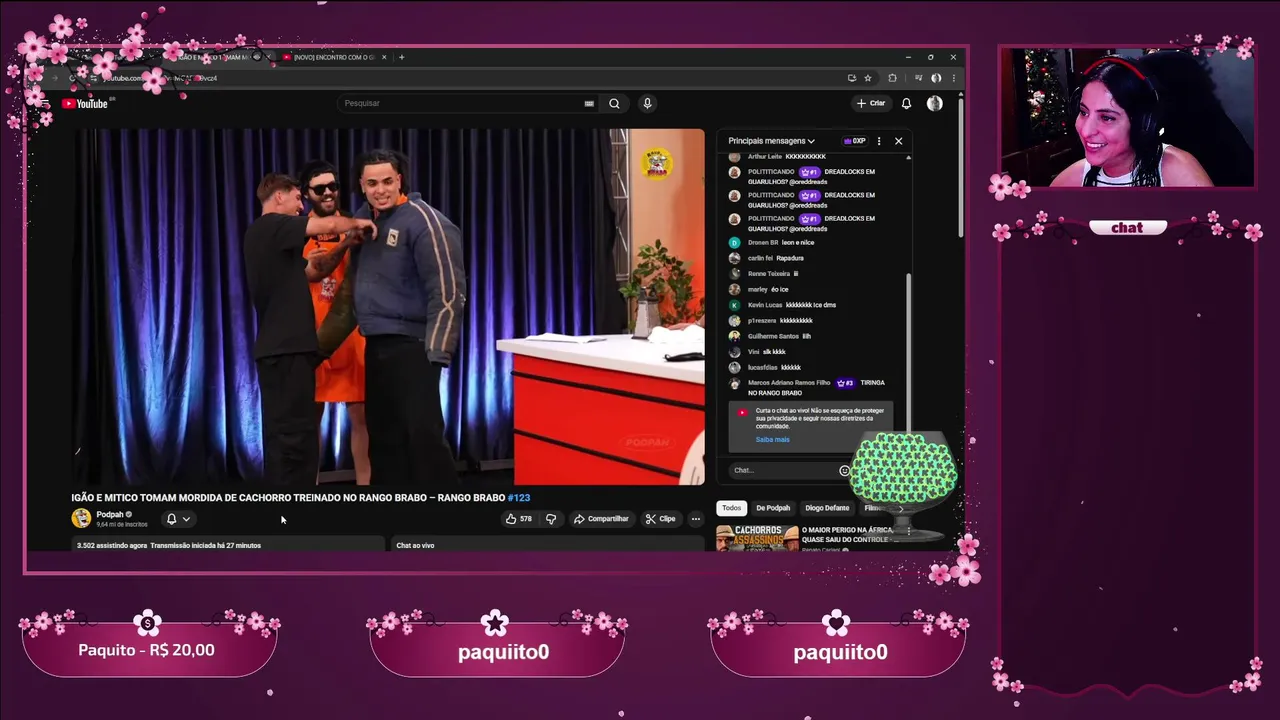
Task: Click the 0XP points badge
Action: [855, 141]
